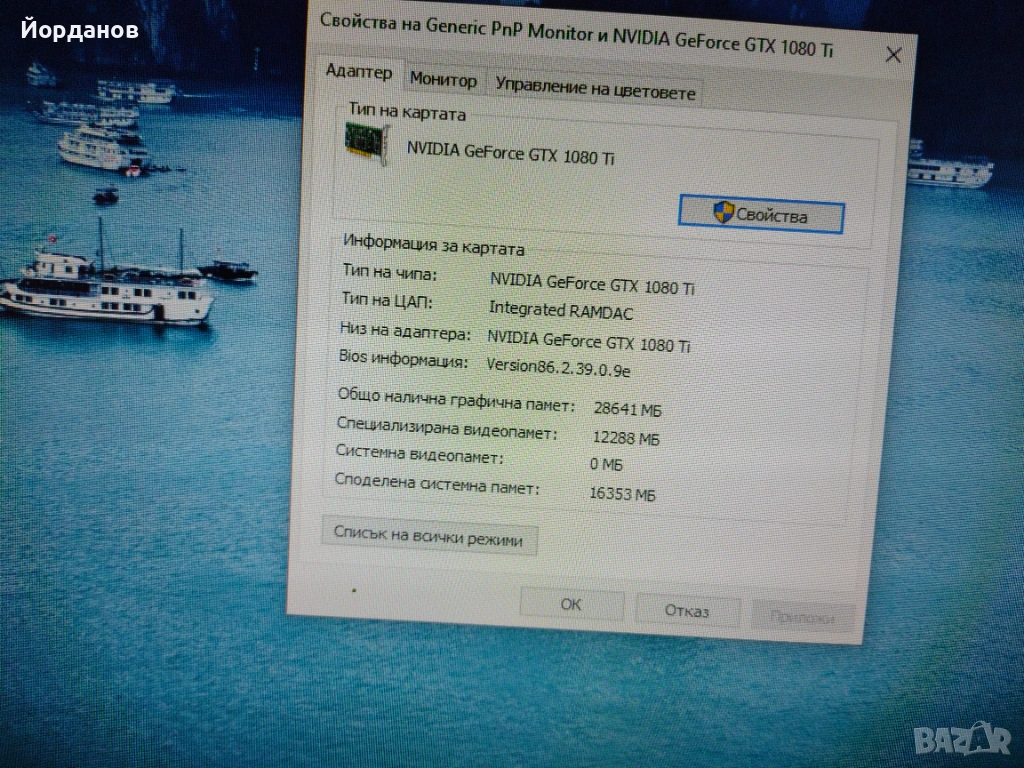Cancel using the Отказ button

686,610
